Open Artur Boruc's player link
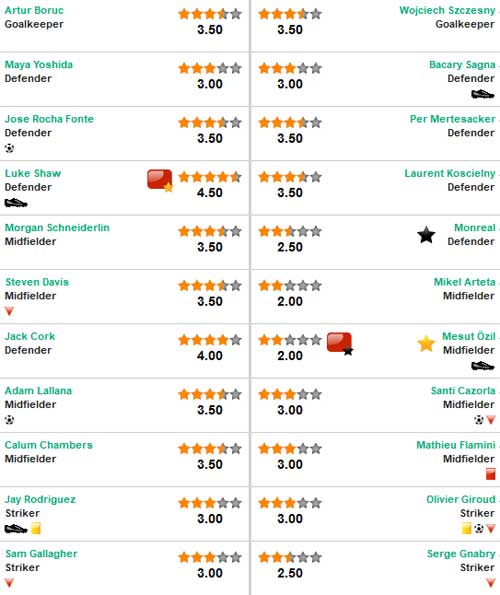This screenshot has height=595, width=500. 34,10
